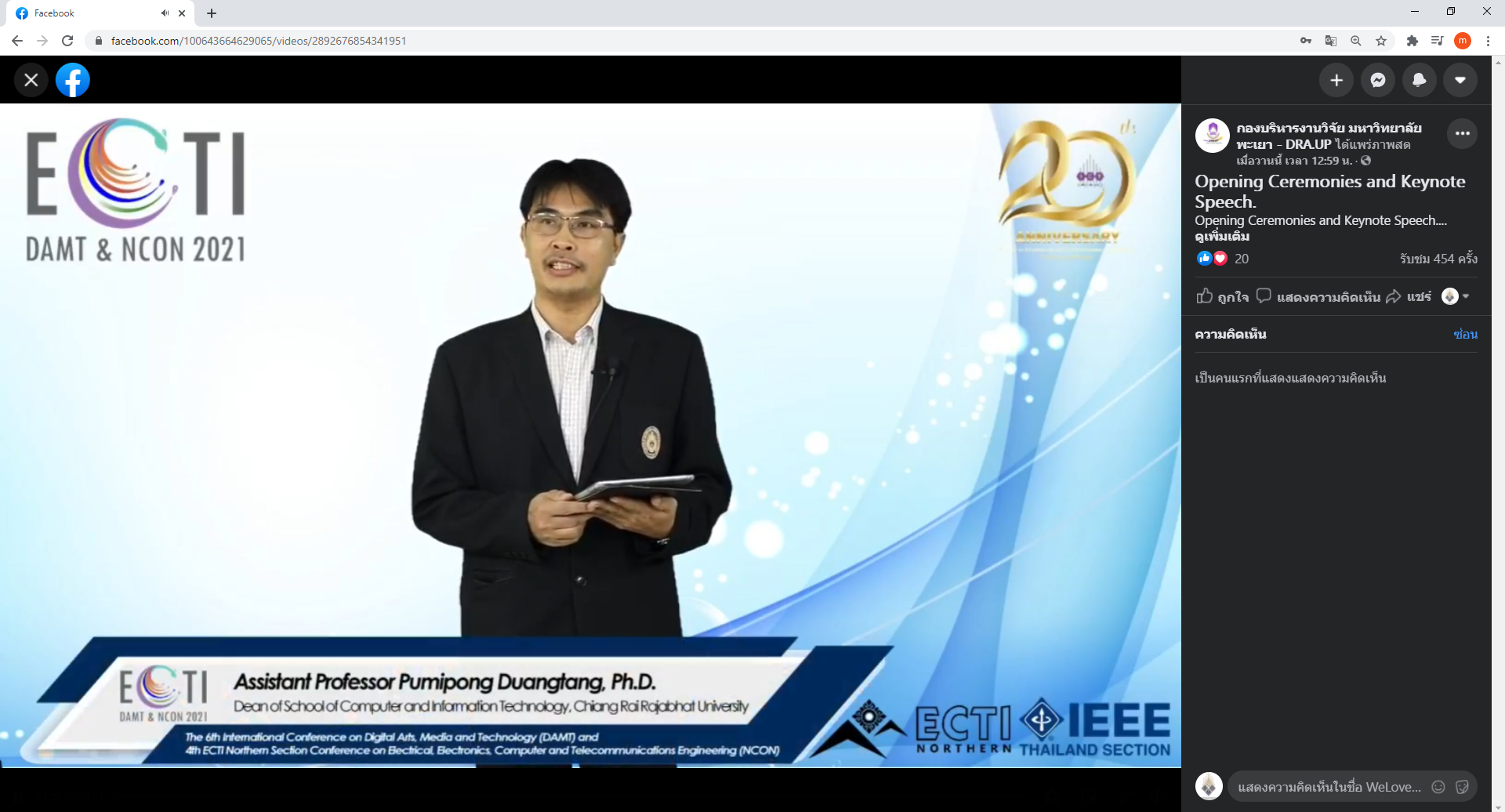Select the Facebook tab

point(100,13)
